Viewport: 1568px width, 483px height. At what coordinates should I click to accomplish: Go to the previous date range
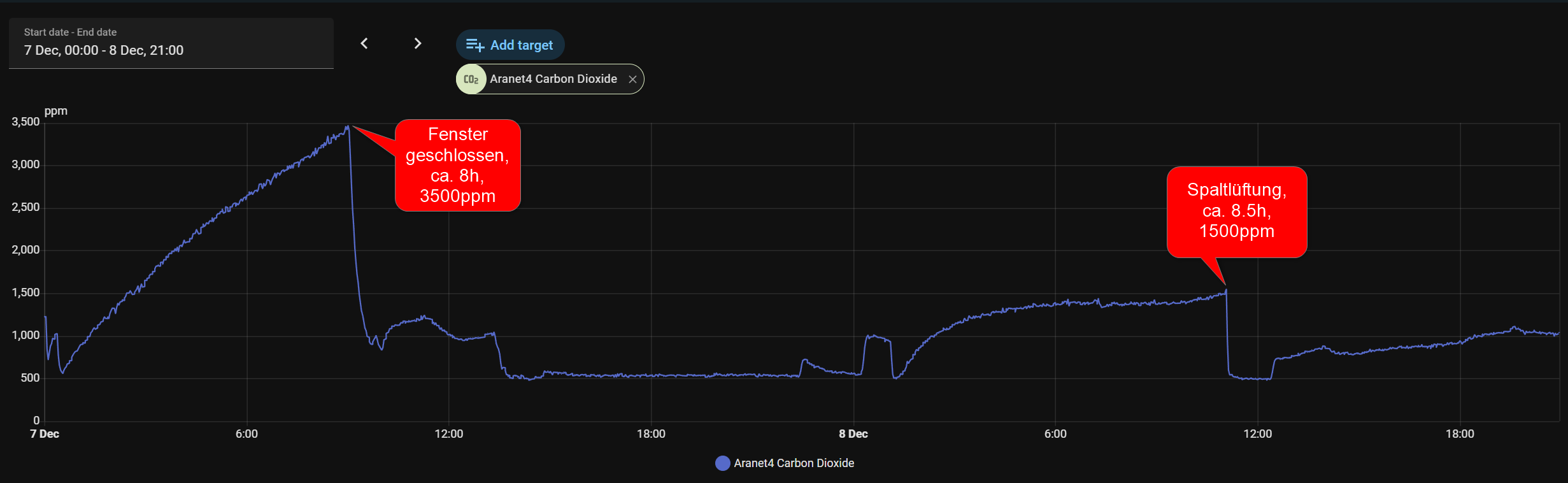[364, 43]
